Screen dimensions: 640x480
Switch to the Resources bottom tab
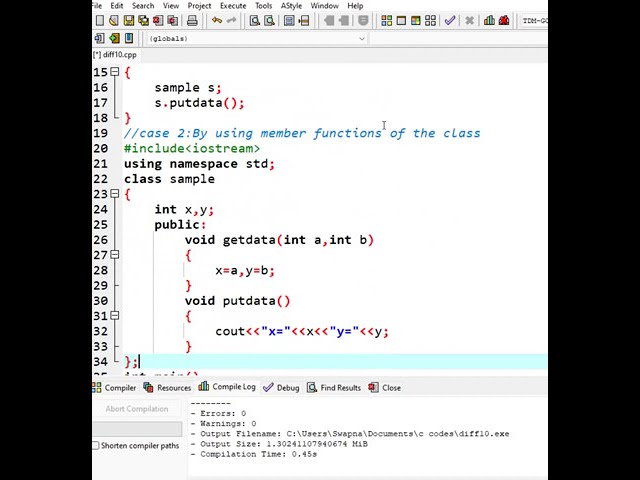168,387
